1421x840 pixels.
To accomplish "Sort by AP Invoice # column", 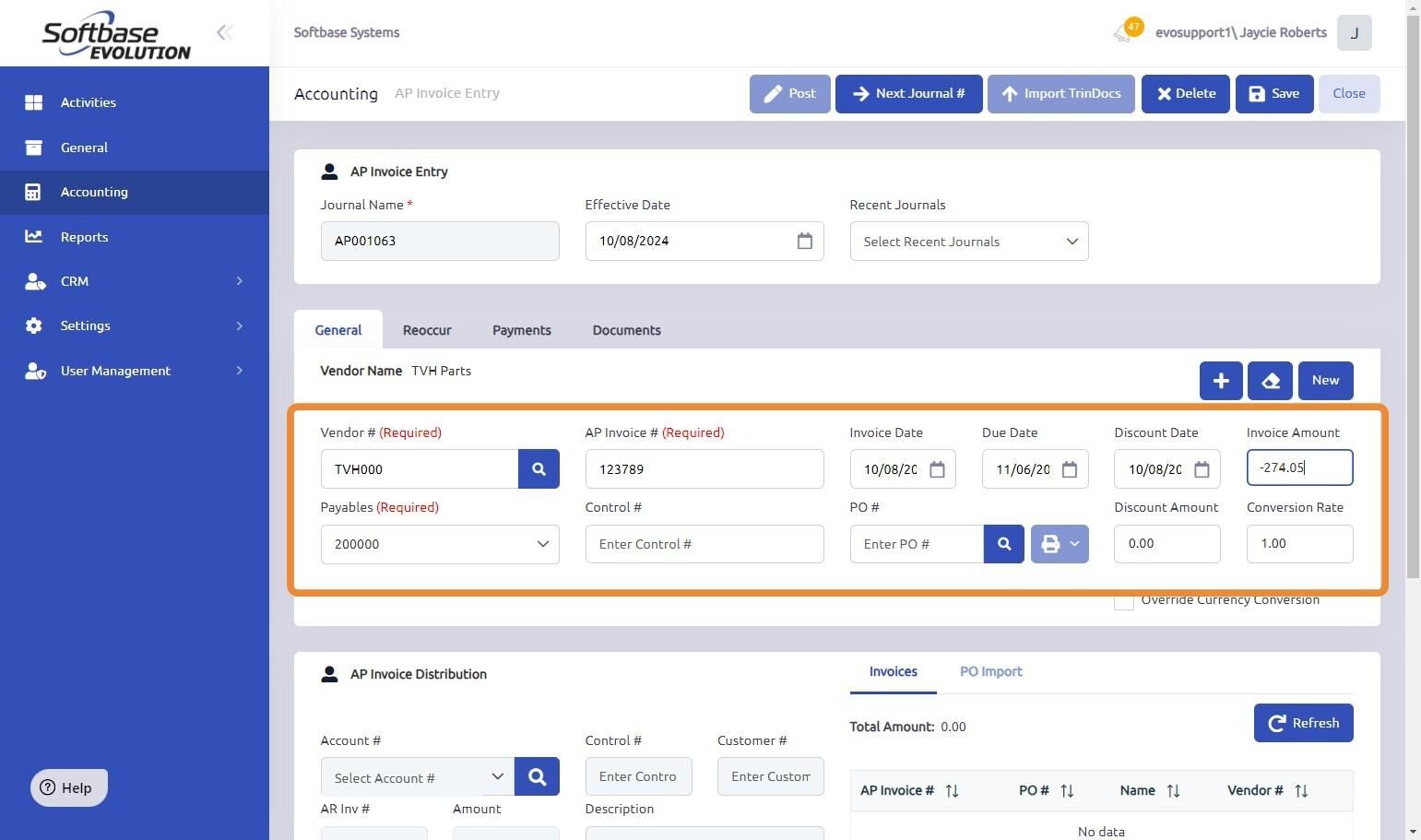I will point(952,791).
